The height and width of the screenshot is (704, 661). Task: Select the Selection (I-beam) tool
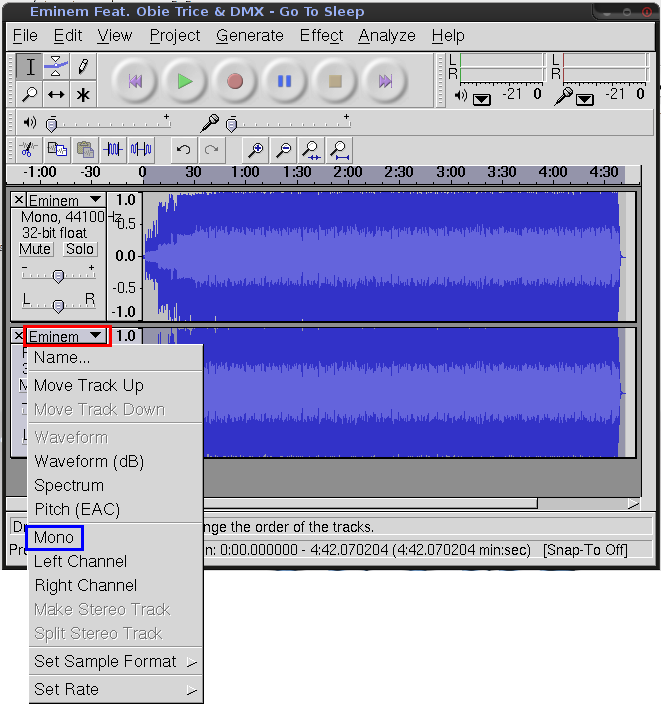(30, 67)
